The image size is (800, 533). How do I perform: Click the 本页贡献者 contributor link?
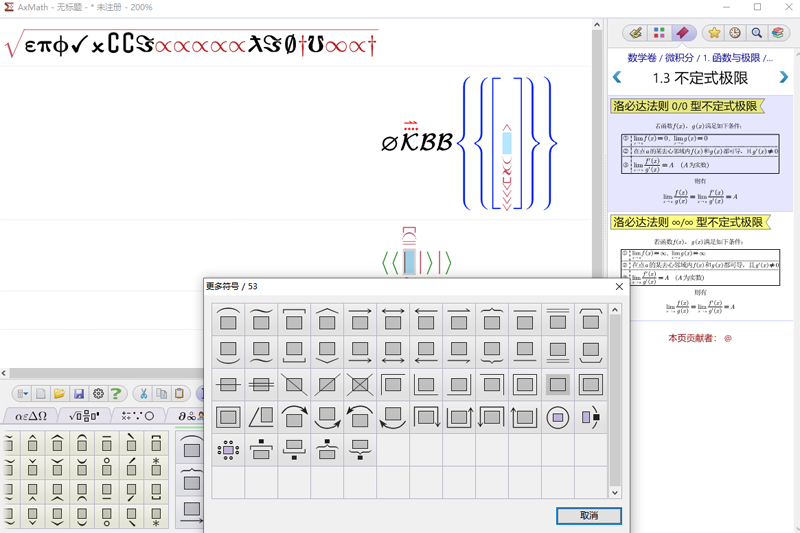(699, 338)
